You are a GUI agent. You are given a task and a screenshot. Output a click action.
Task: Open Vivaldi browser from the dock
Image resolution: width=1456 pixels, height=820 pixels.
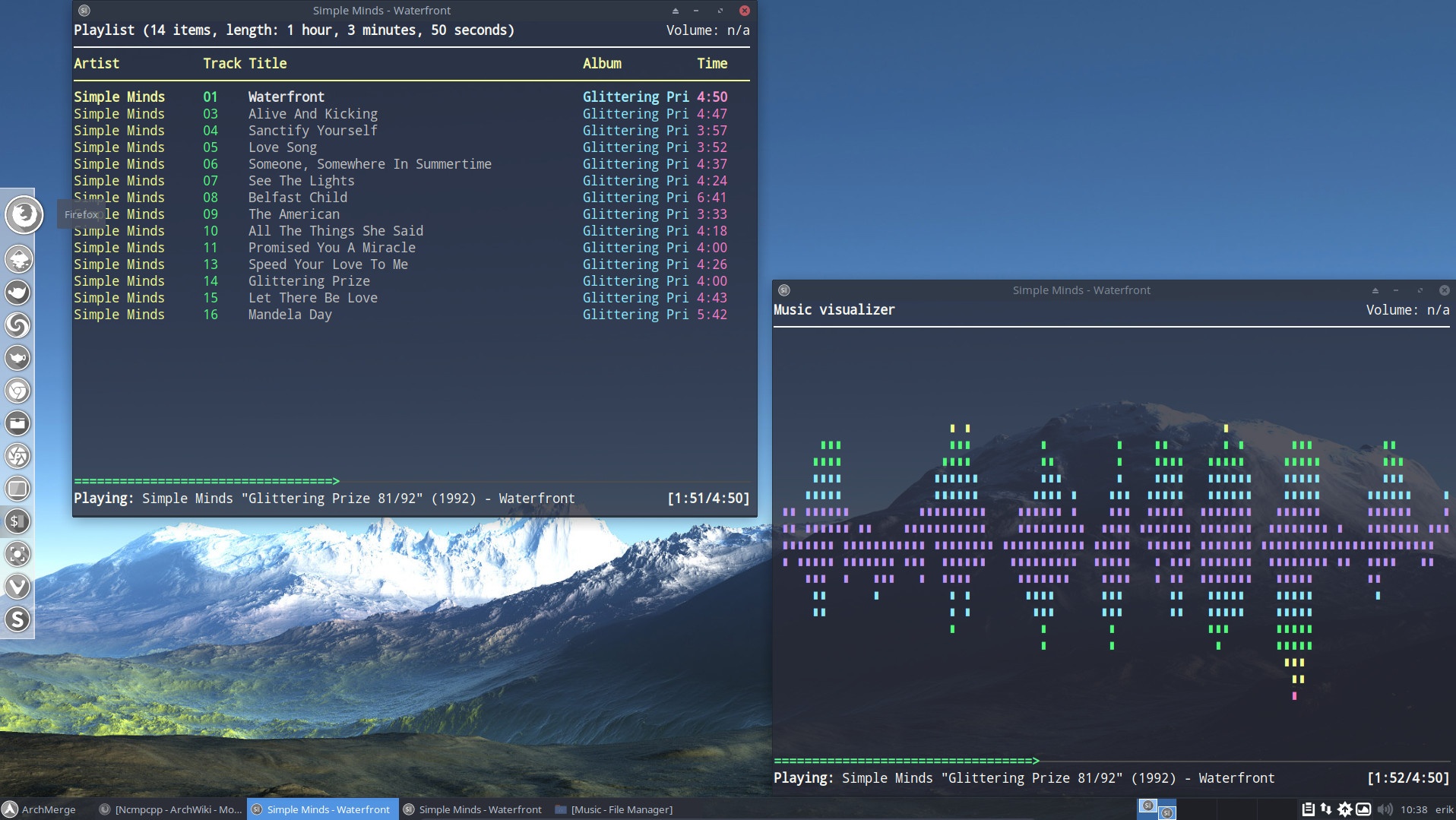[18, 587]
